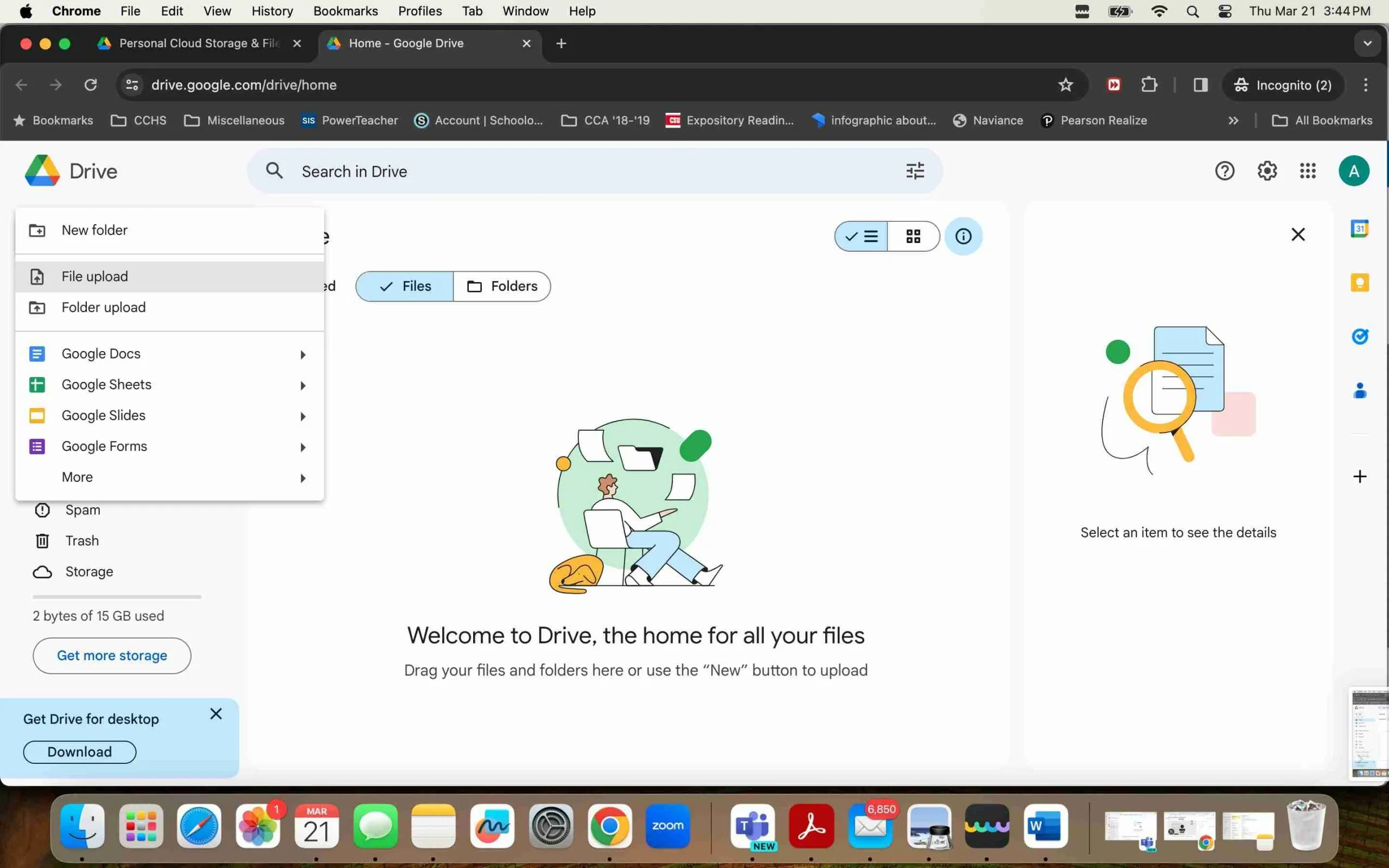
Task: Toggle the Chrome side panel icon
Action: click(1200, 85)
